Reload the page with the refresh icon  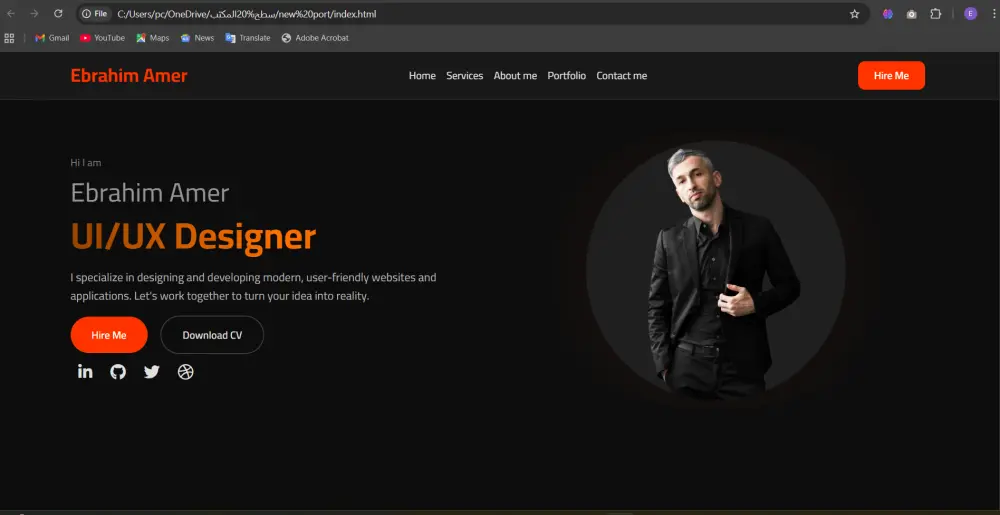(x=58, y=13)
